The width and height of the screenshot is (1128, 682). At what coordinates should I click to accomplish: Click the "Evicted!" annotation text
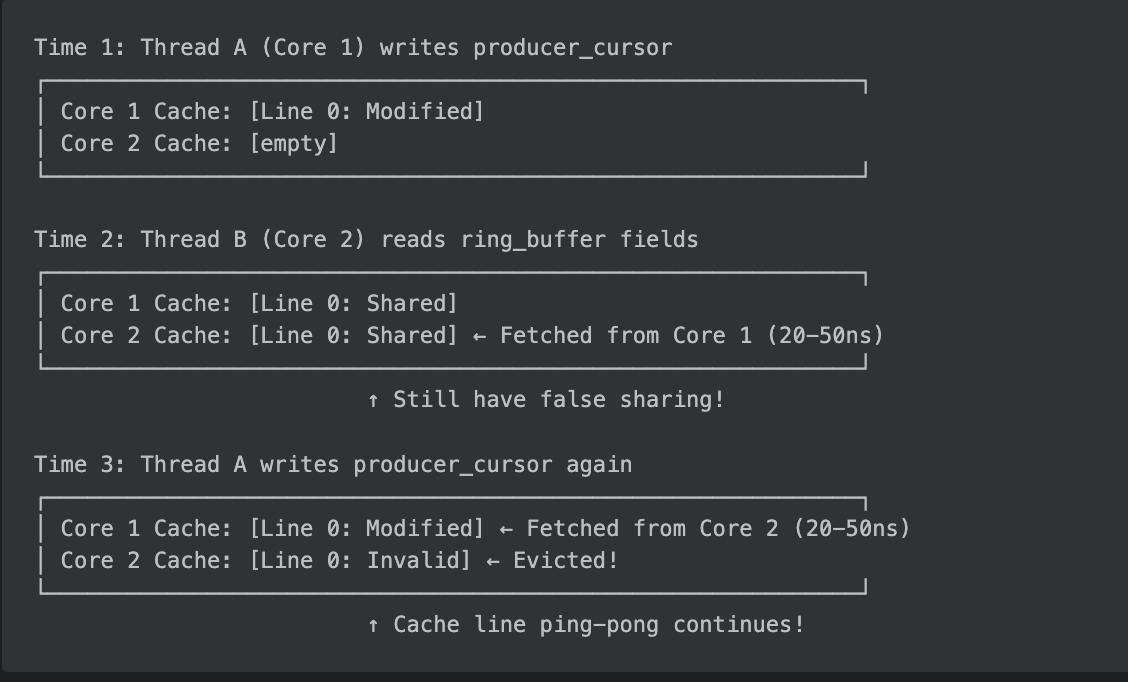[566, 560]
